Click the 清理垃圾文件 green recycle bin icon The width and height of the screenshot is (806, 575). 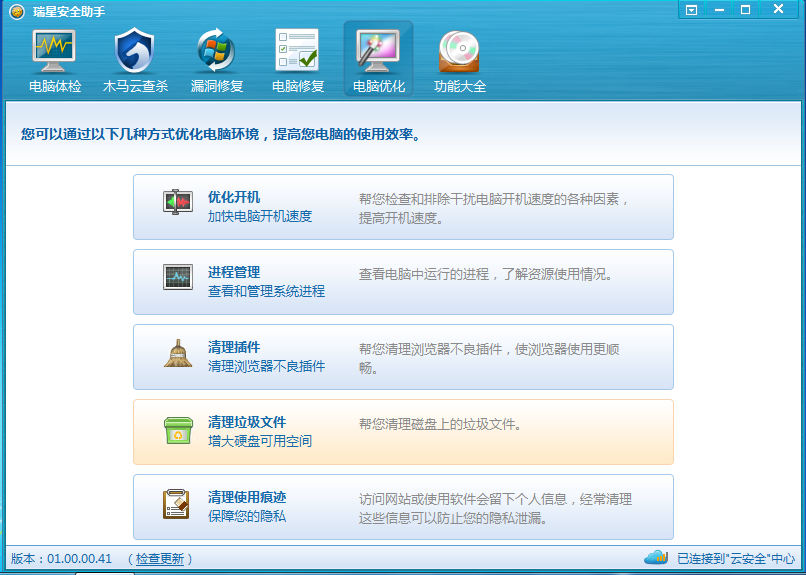point(178,431)
